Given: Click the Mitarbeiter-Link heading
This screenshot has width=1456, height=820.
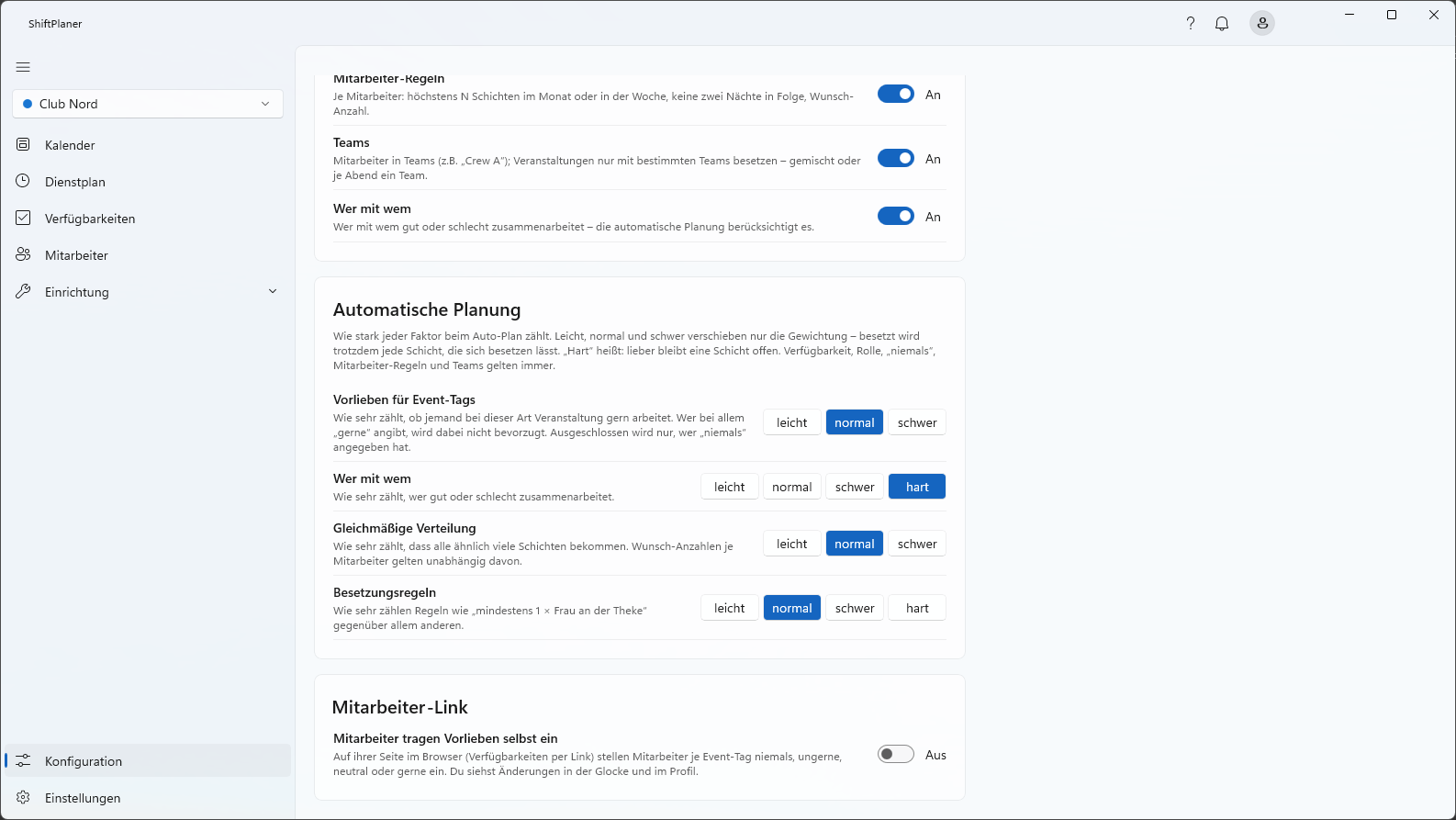Looking at the screenshot, I should tap(399, 707).
